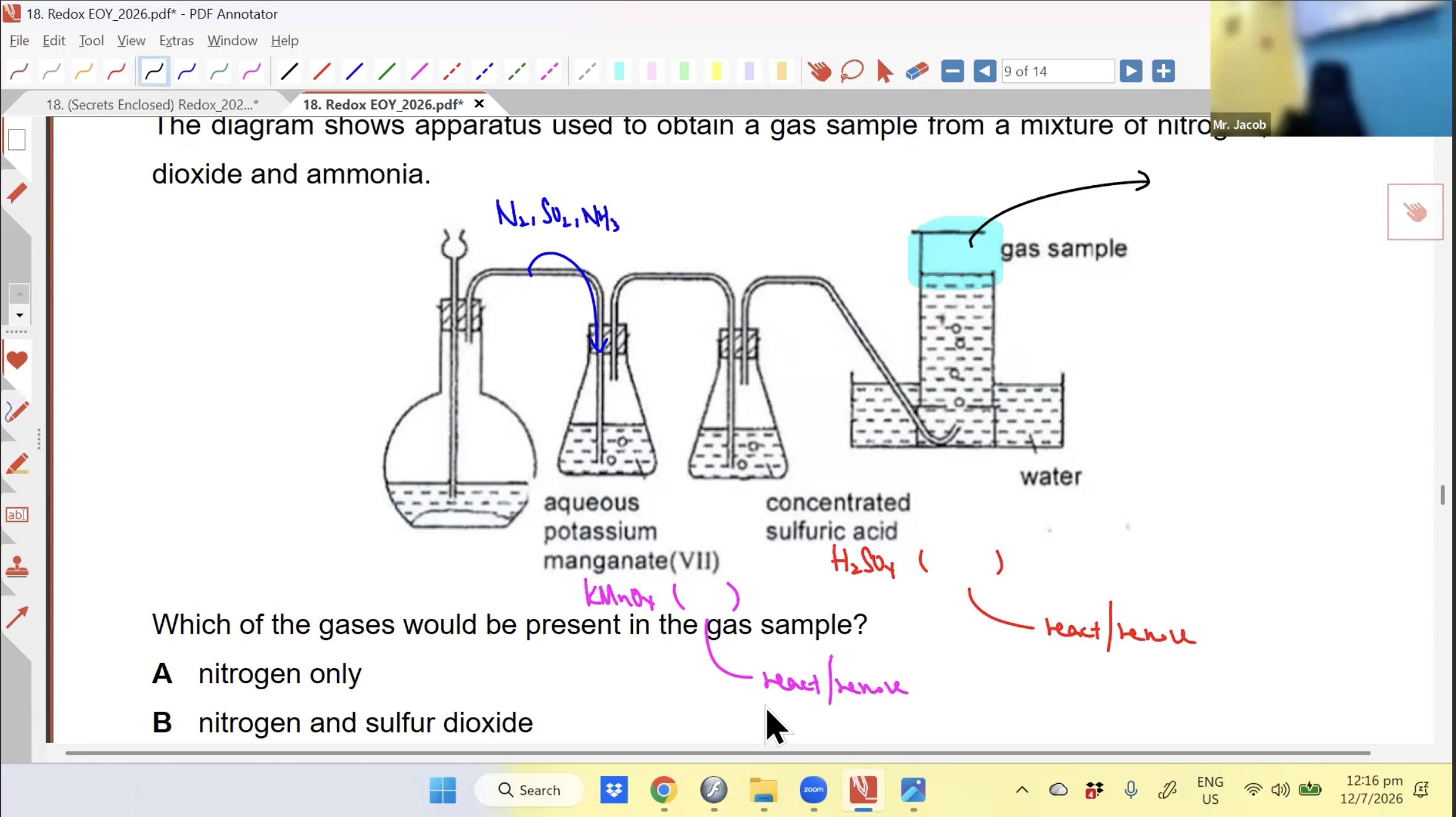Choose the red dashed line tool
The image size is (1456, 817).
click(452, 72)
